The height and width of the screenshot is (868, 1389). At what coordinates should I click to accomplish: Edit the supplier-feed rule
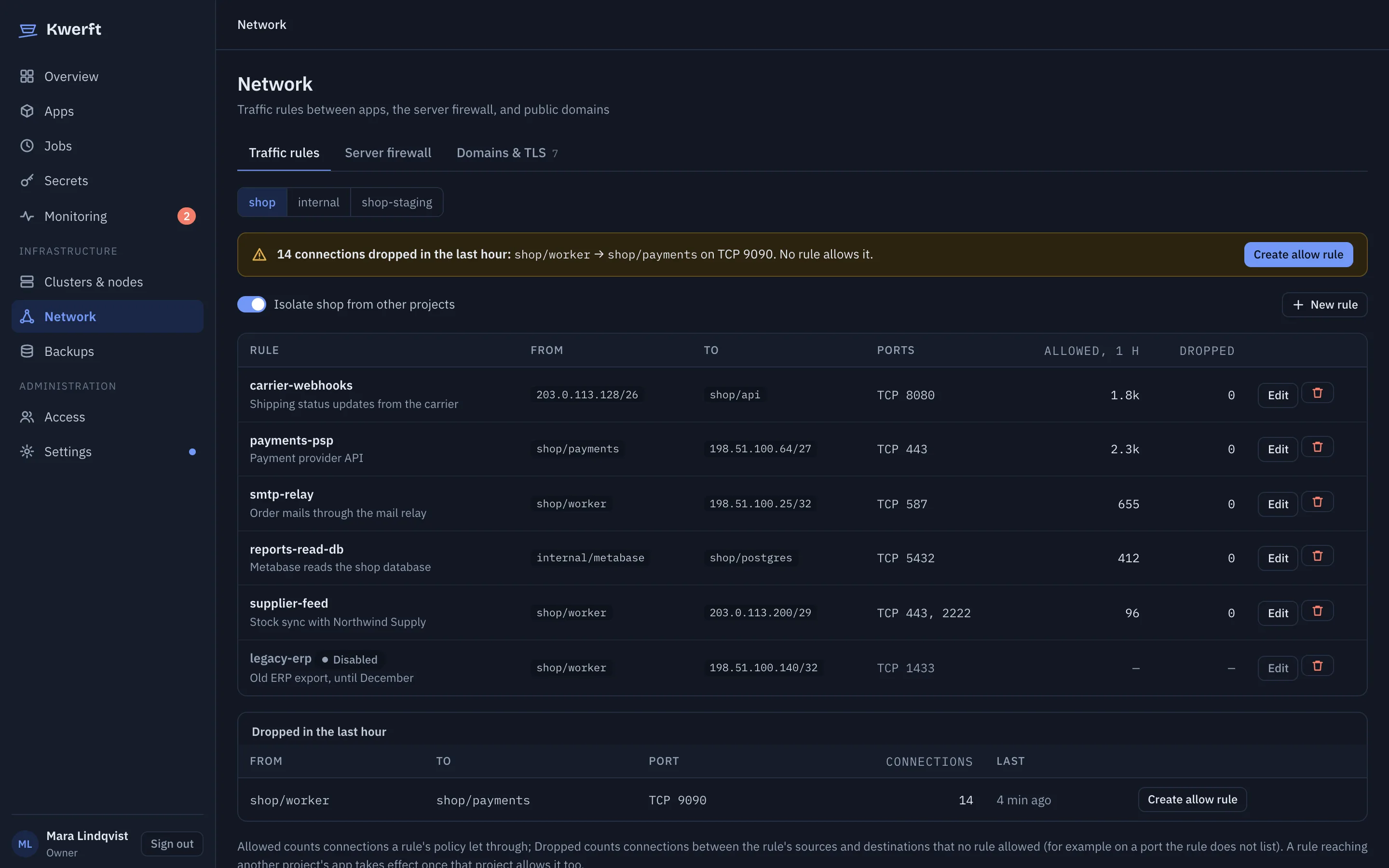[x=1278, y=613]
